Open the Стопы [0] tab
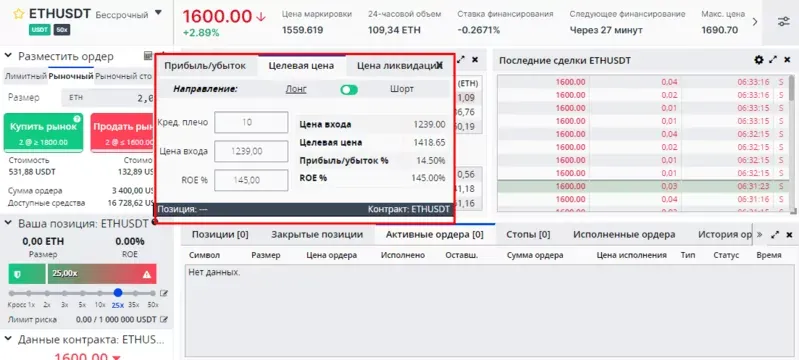The width and height of the screenshot is (799, 360). point(528,235)
